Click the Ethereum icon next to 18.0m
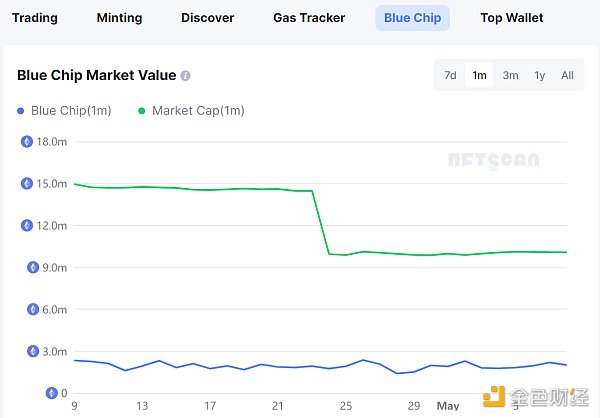This screenshot has width=600, height=418. pos(27,142)
